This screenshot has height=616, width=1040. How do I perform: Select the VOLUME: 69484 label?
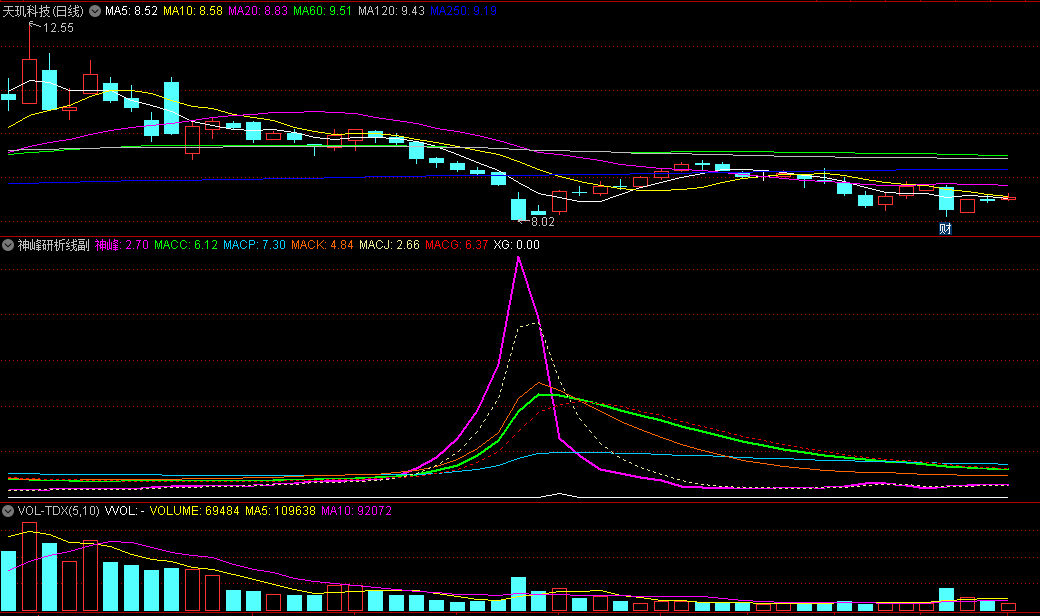[x=194, y=511]
